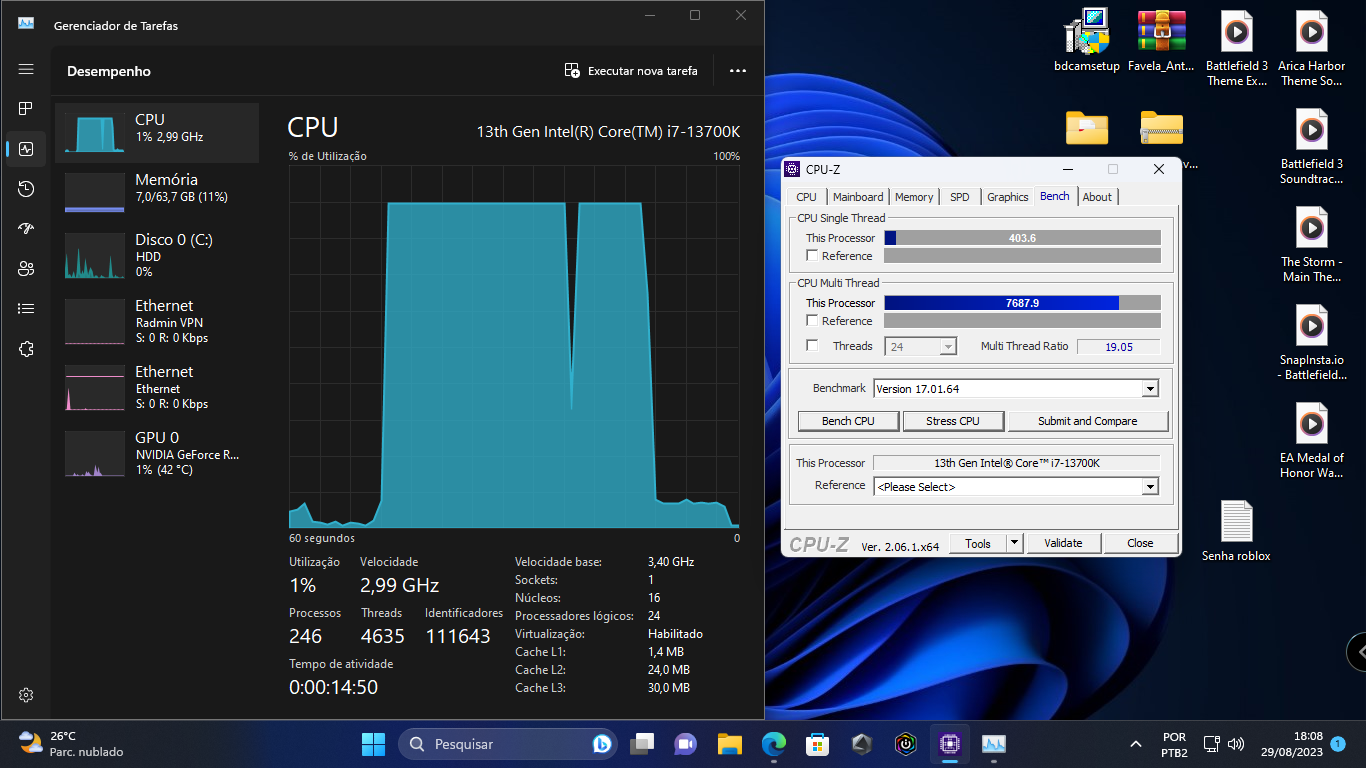Click Close button in CPU-Z footer
The width and height of the screenshot is (1366, 768).
[1140, 543]
